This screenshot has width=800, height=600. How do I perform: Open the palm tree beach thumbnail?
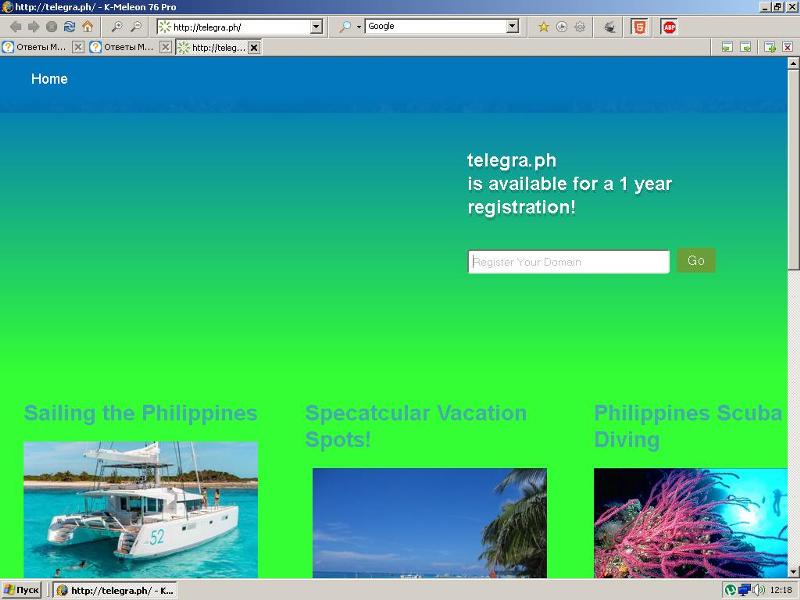[x=430, y=523]
